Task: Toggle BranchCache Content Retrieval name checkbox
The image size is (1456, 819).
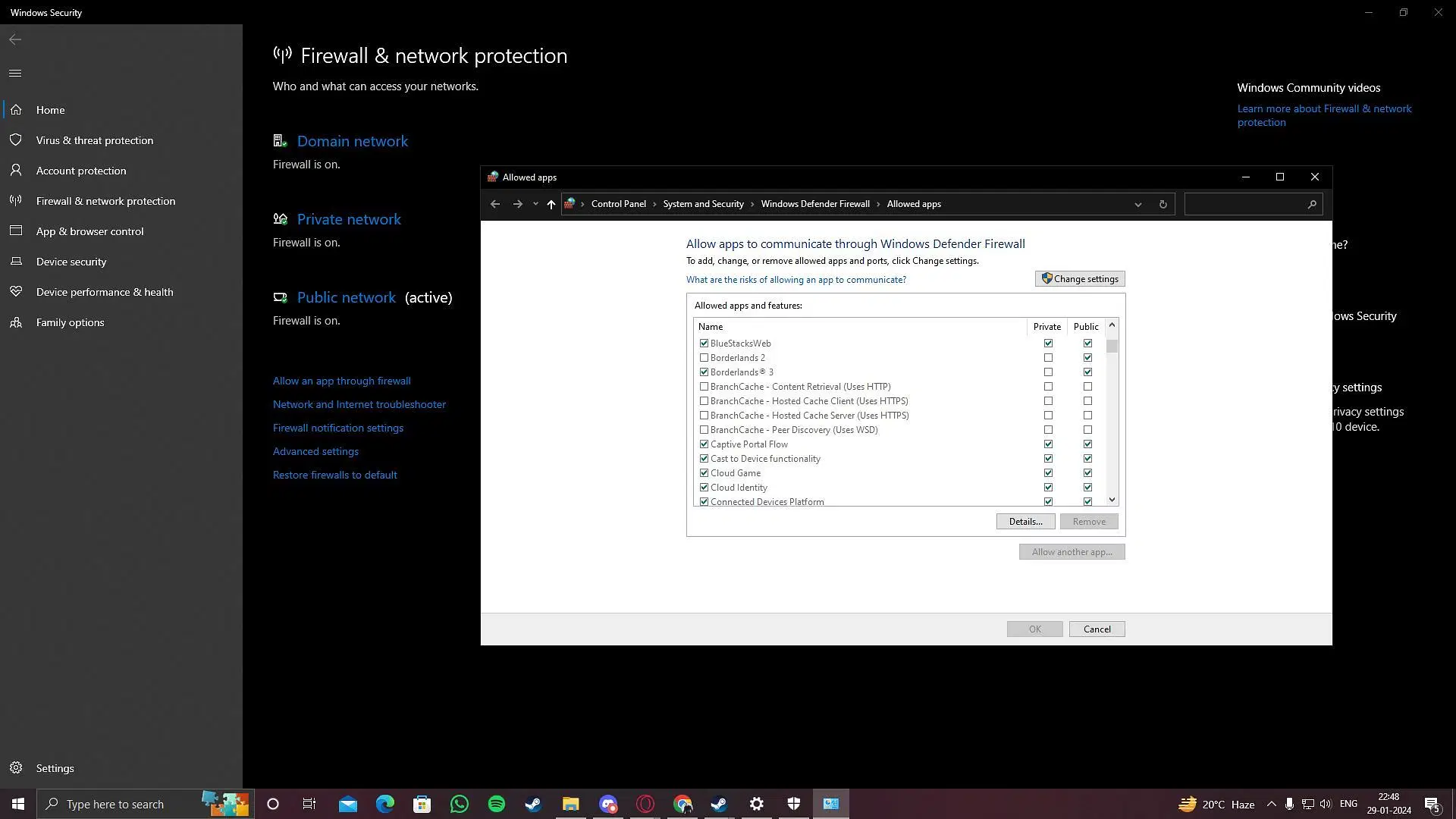Action: 704,387
